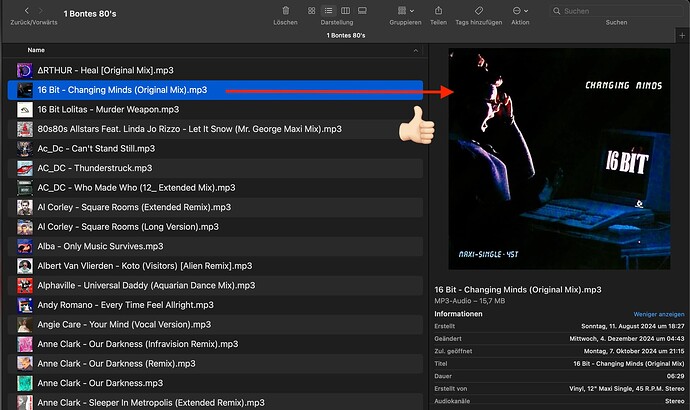Viewport: 690px width, 410px height.
Task: Click the Löschen trash icon
Action: click(286, 11)
